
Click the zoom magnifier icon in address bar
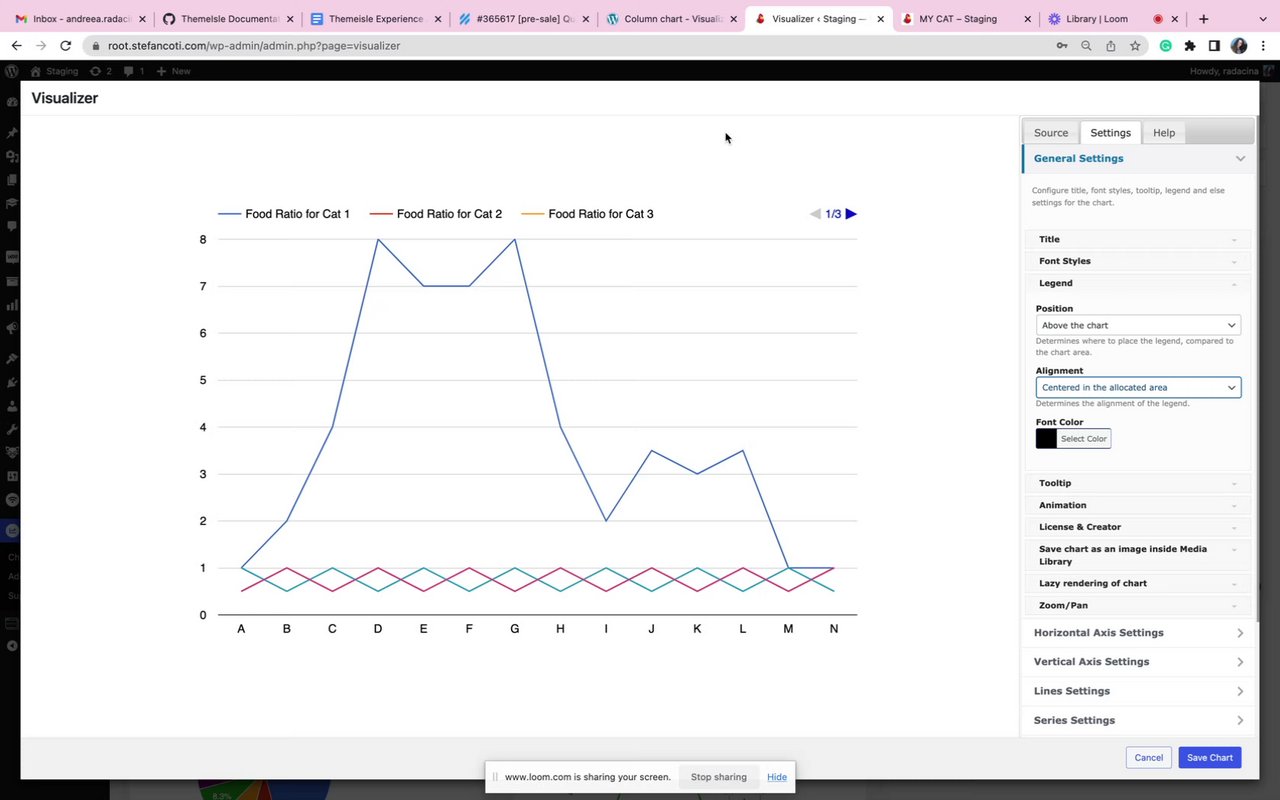(x=1086, y=45)
